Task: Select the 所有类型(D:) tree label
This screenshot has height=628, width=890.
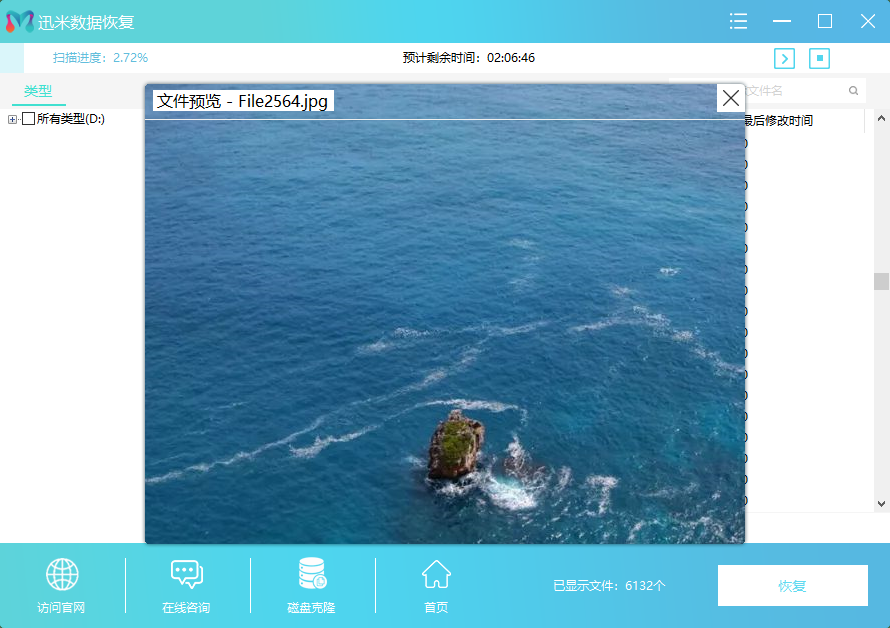Action: click(70, 119)
